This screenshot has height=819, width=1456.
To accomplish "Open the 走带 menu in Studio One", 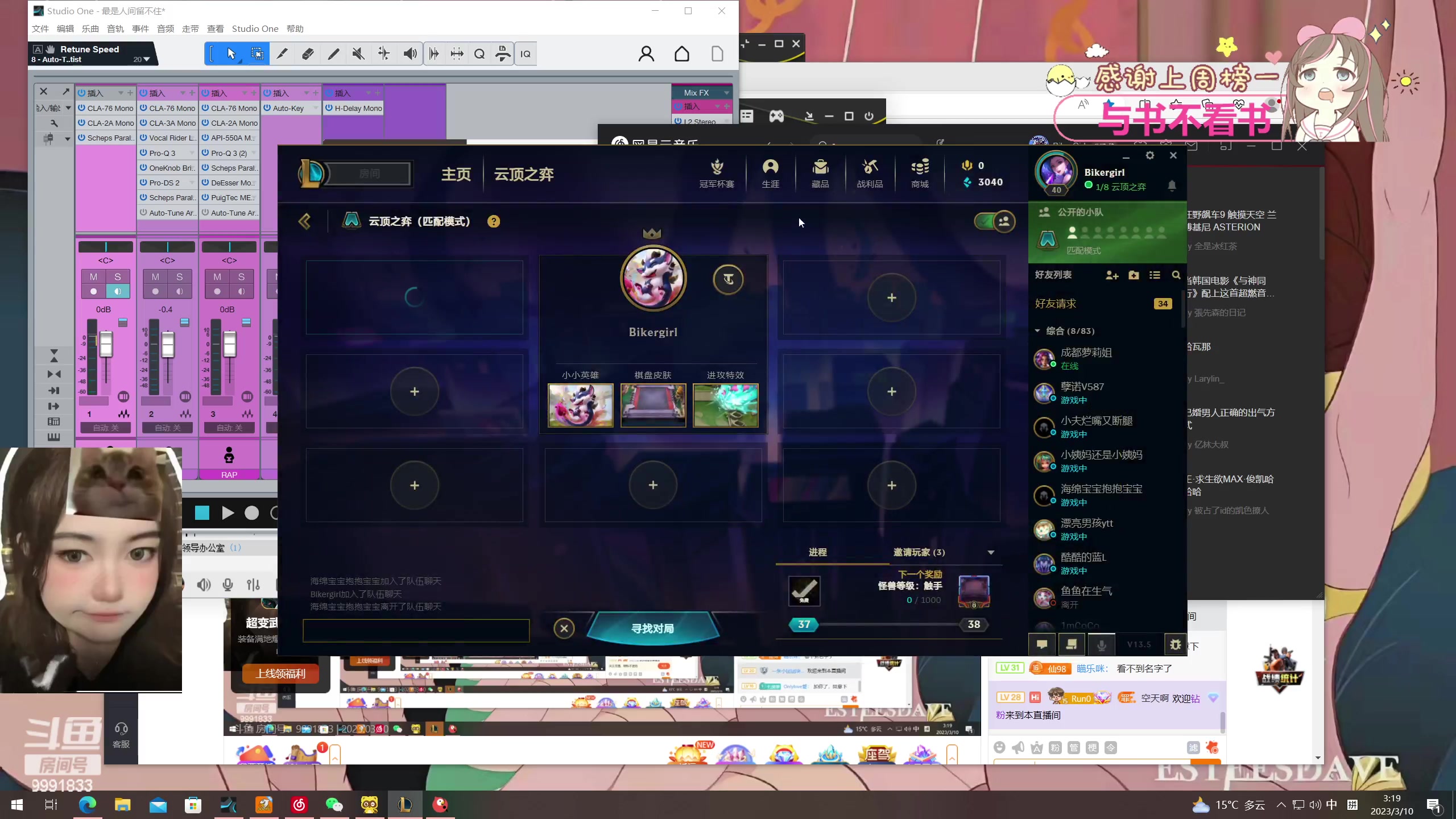I will tap(191, 28).
